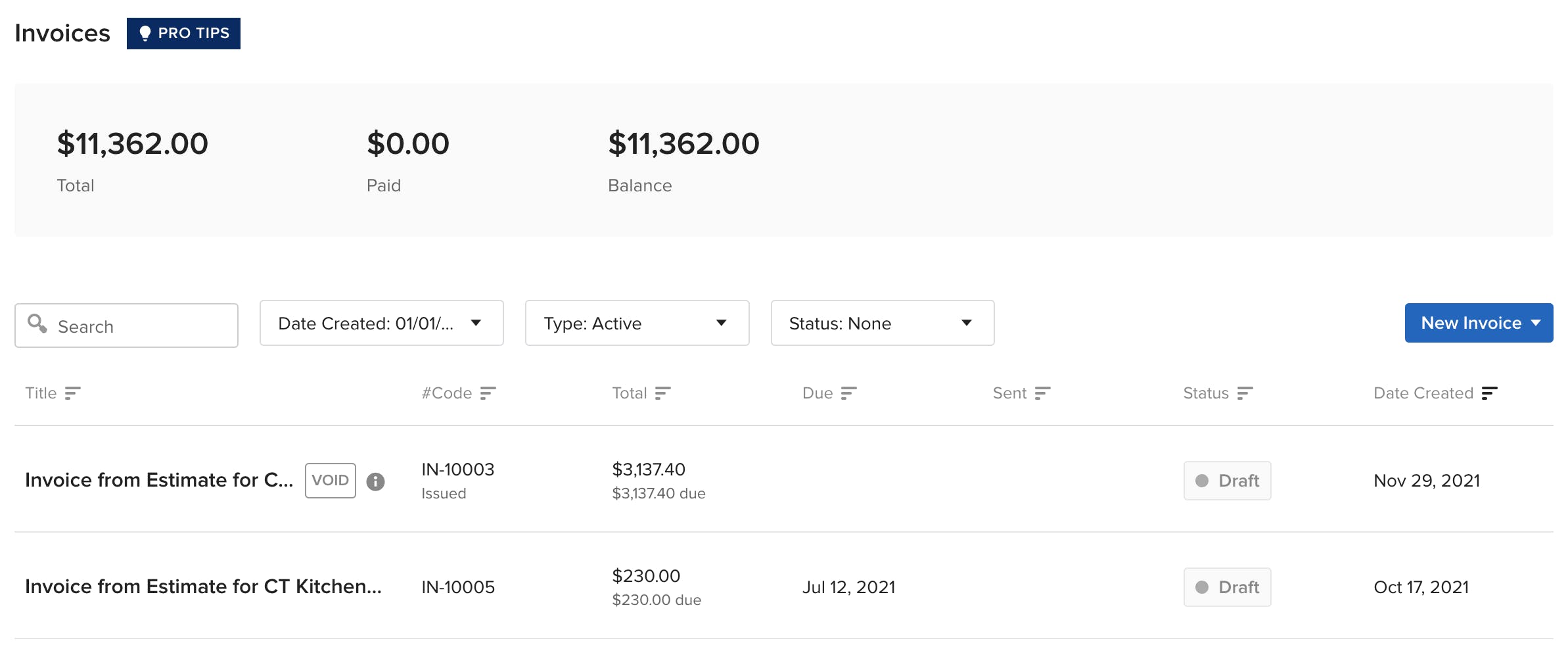Open the PRO TIPS panel
This screenshot has height=651, width=1568.
coord(184,33)
